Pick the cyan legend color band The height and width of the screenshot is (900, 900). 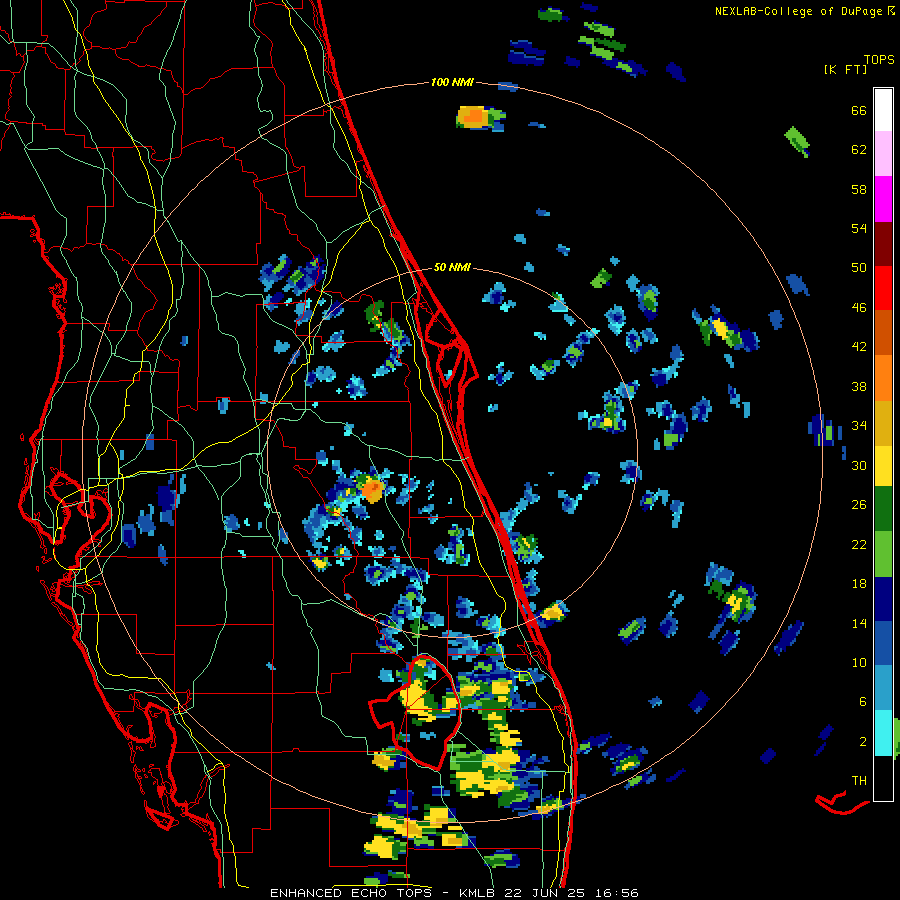(x=883, y=733)
